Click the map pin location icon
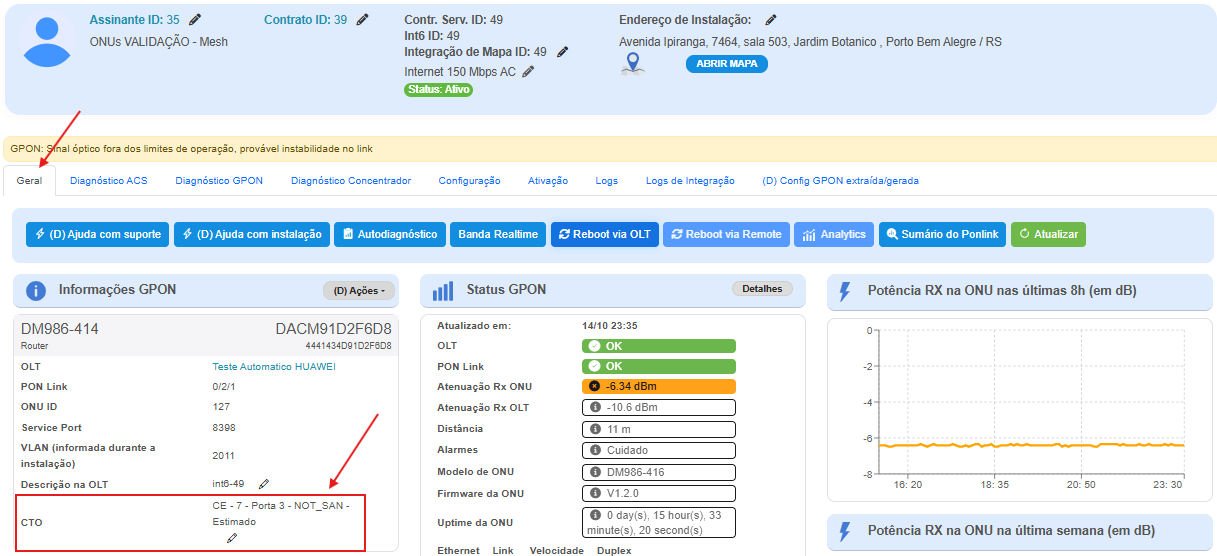The height and width of the screenshot is (556, 1217). 632,64
